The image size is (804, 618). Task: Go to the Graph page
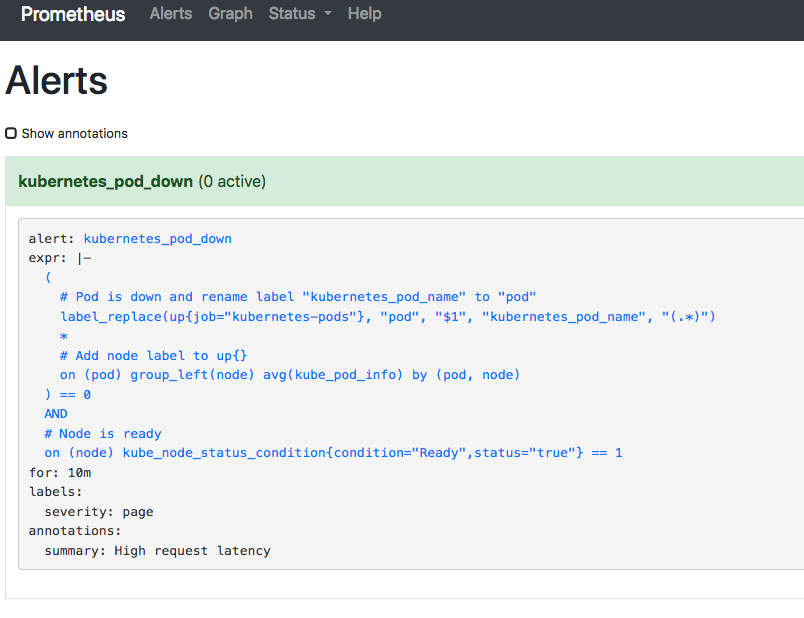[x=230, y=13]
